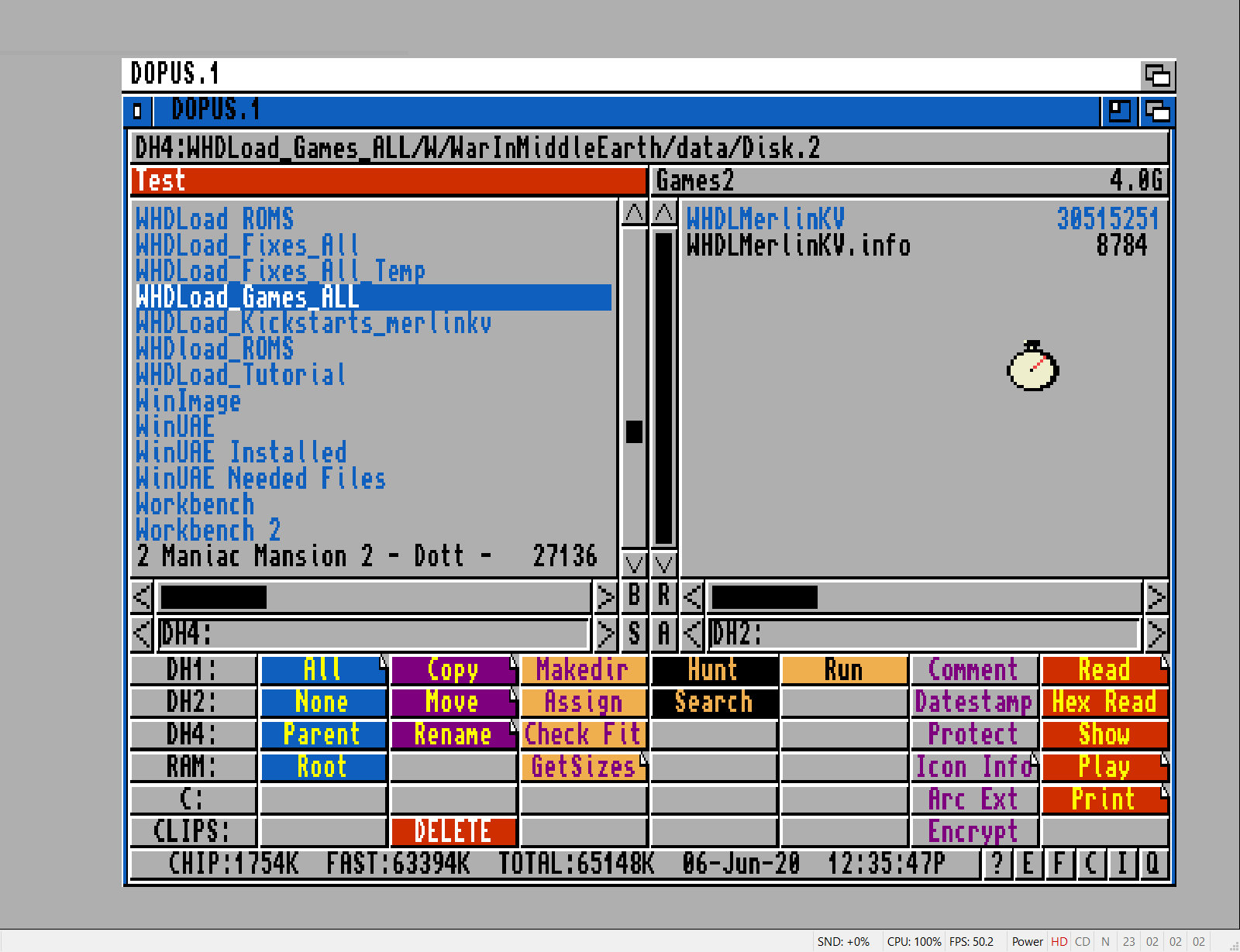Click the 'B' buffer button between panes
The width and height of the screenshot is (1240, 952).
(x=634, y=596)
